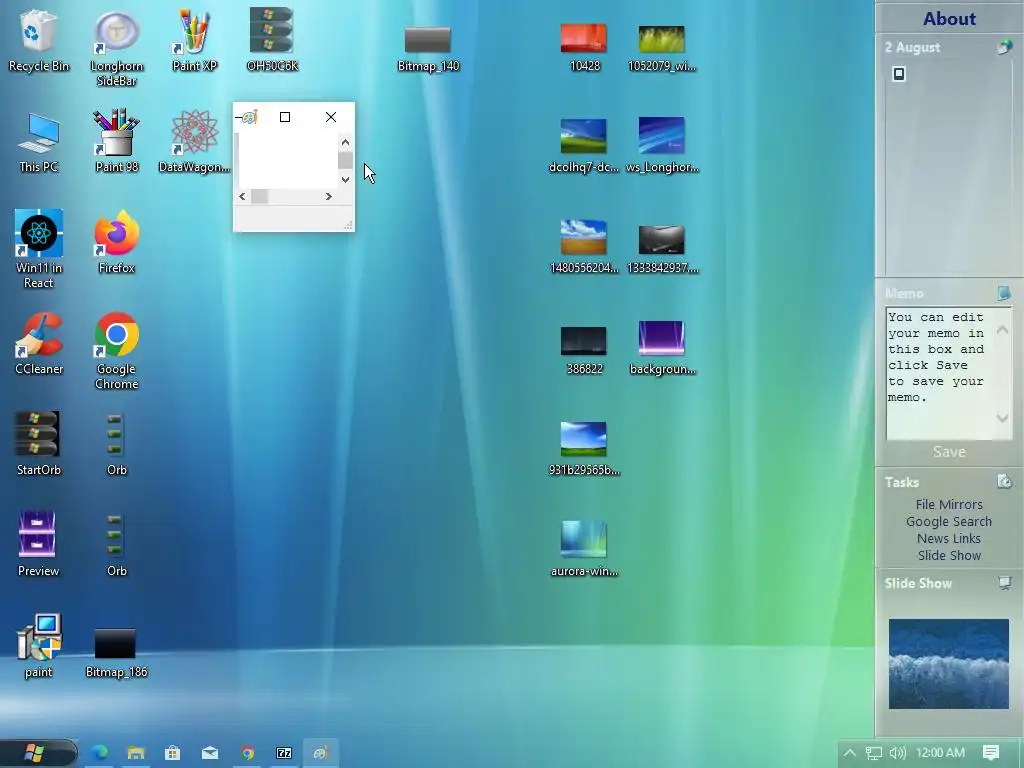Click the 2 August panel corner icon
Viewport: 1024px width, 768px height.
click(x=1004, y=47)
